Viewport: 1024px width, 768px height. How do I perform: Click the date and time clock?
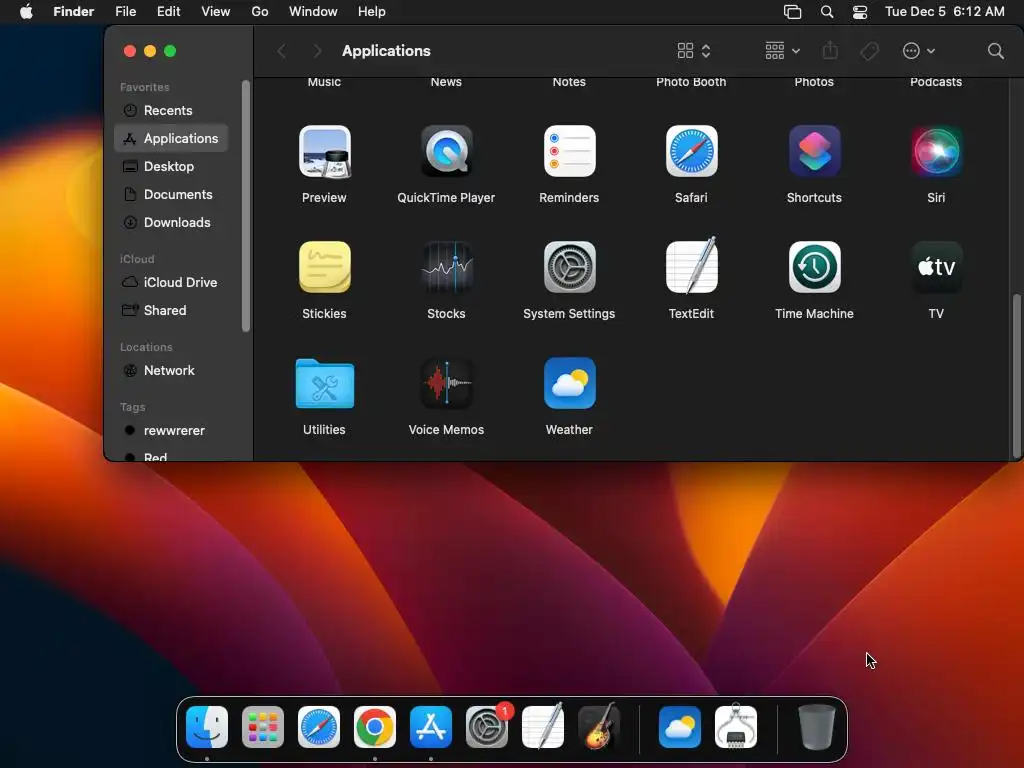[944, 12]
